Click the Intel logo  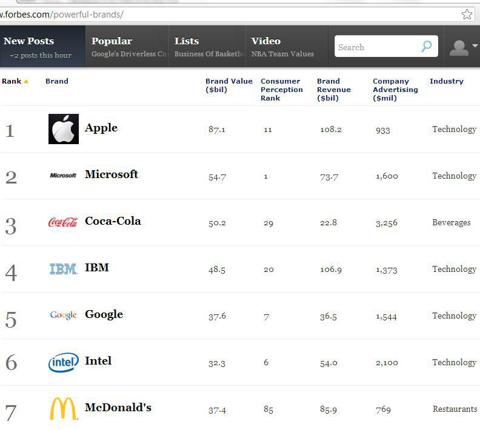(x=63, y=362)
